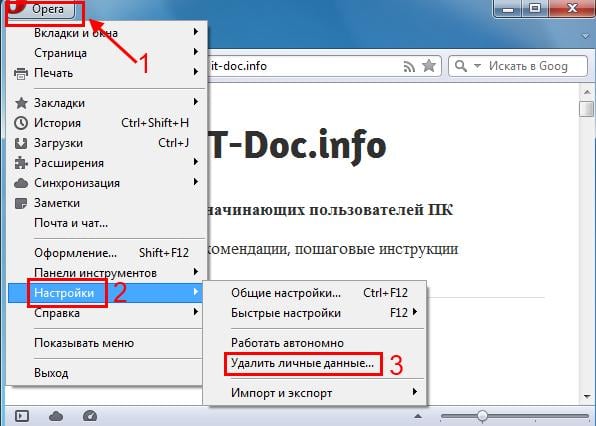Click the clock icon beside История
The width and height of the screenshot is (596, 426).
[x=21, y=123]
